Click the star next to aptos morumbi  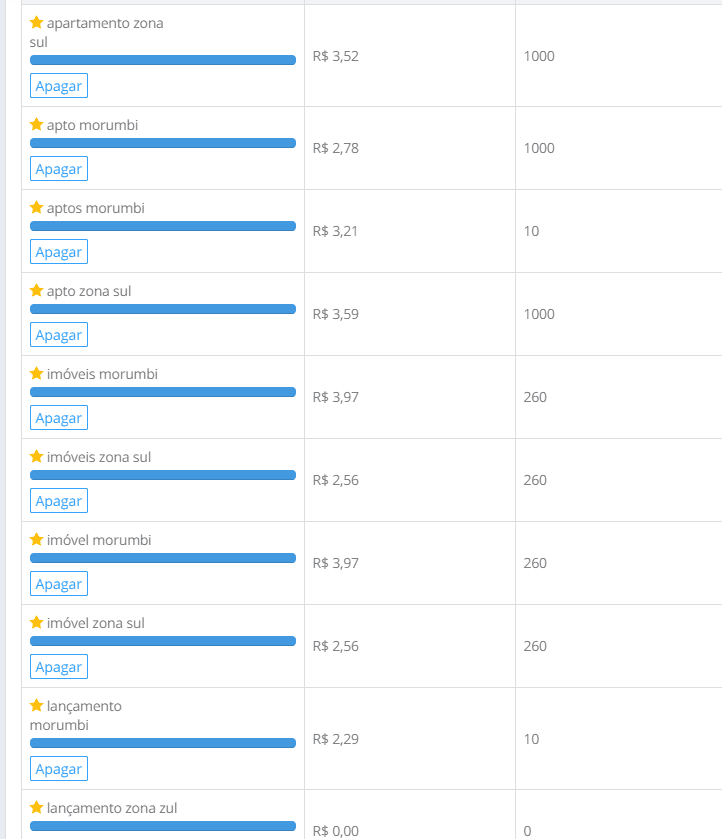37,208
